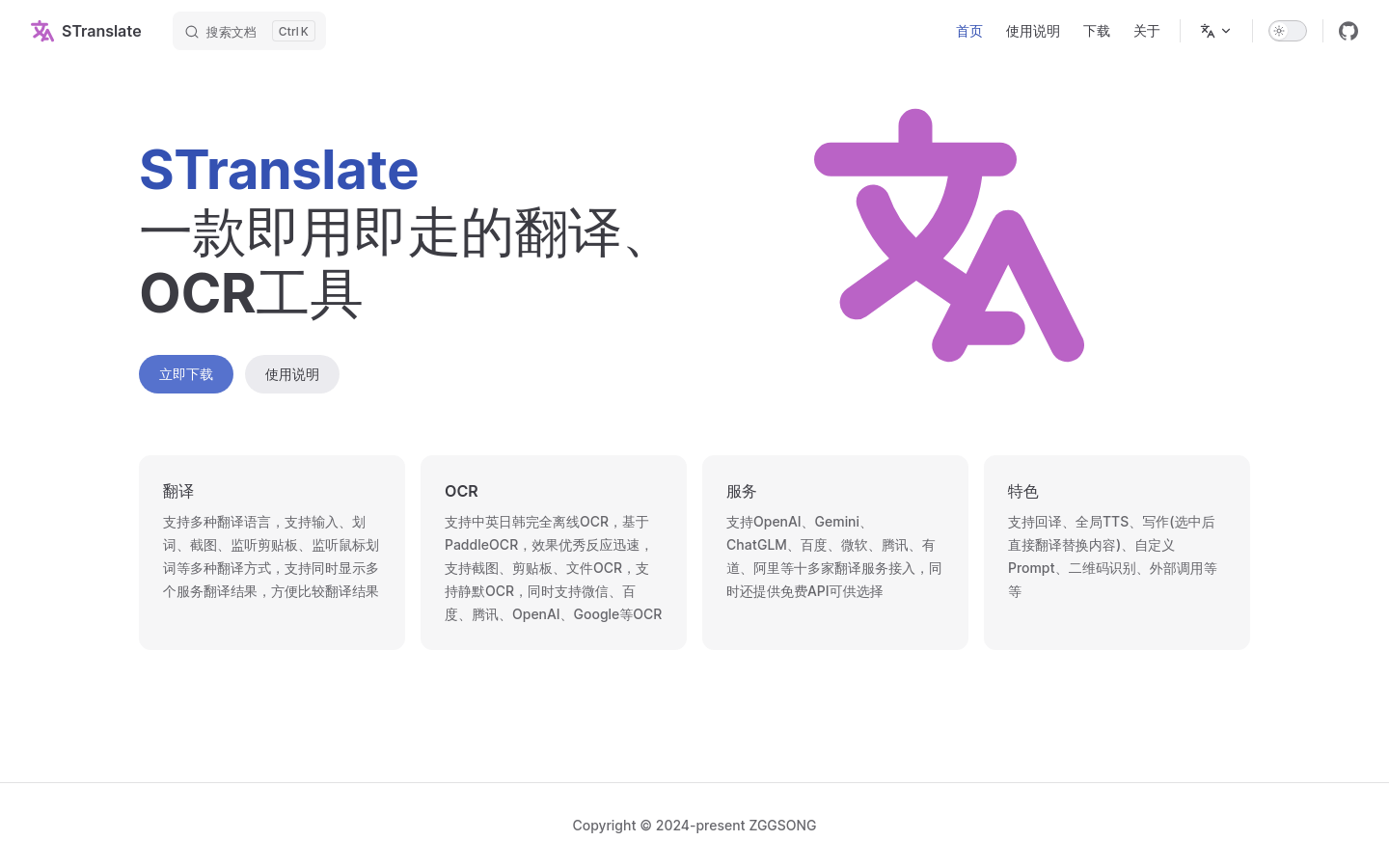Open the 下载 nav item
This screenshot has width=1389, height=868.
pyautogui.click(x=1097, y=31)
